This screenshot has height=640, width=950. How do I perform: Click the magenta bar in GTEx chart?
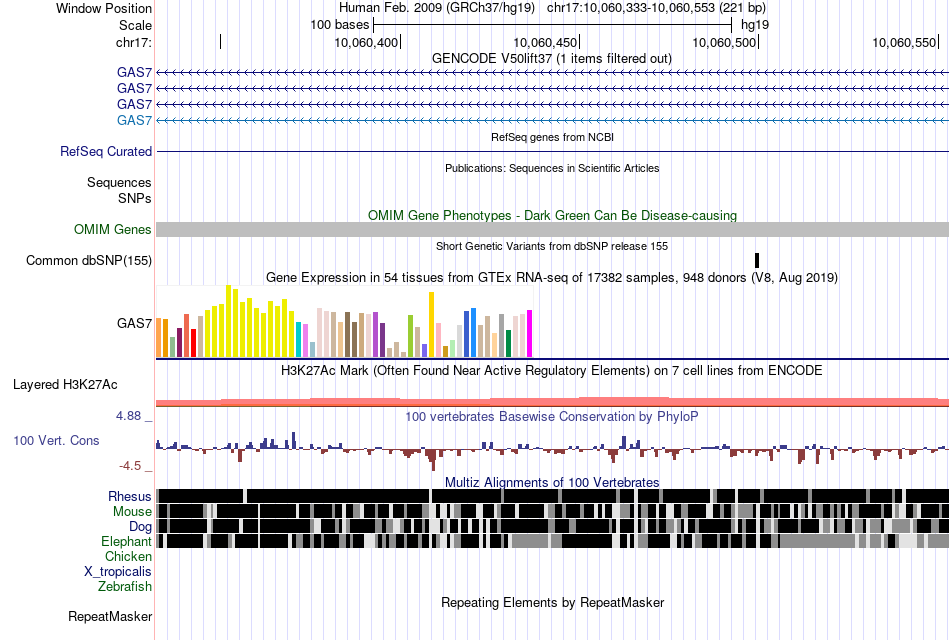530,334
